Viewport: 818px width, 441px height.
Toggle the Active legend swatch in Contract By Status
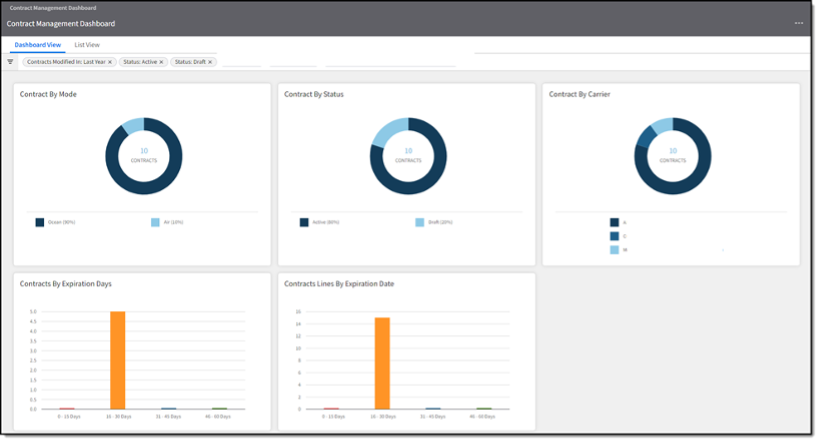pyautogui.click(x=304, y=222)
